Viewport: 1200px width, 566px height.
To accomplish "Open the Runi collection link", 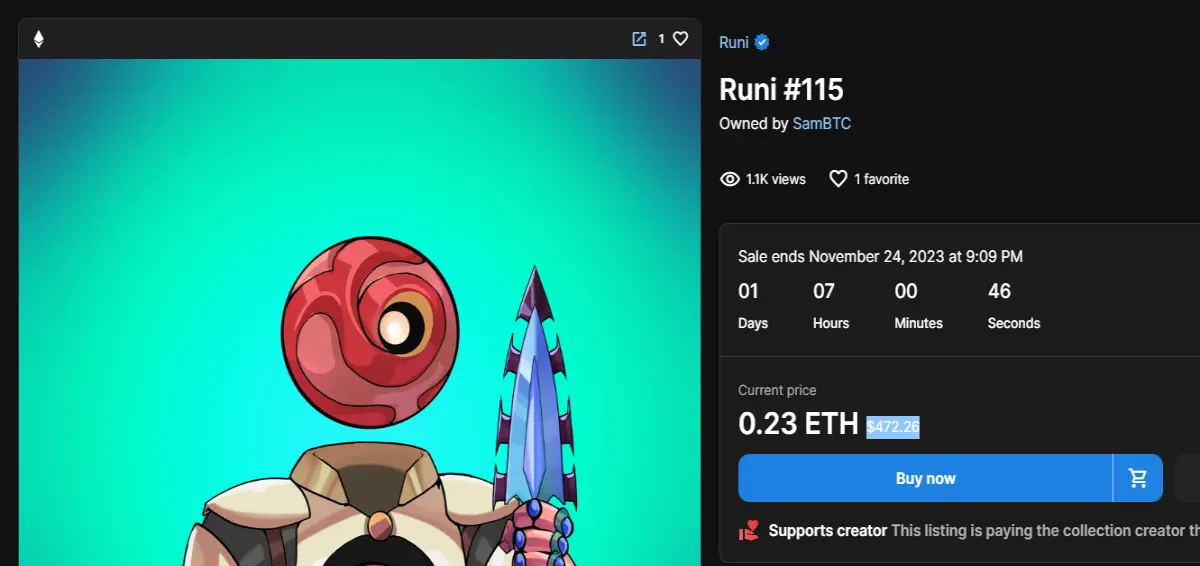I will [x=734, y=42].
